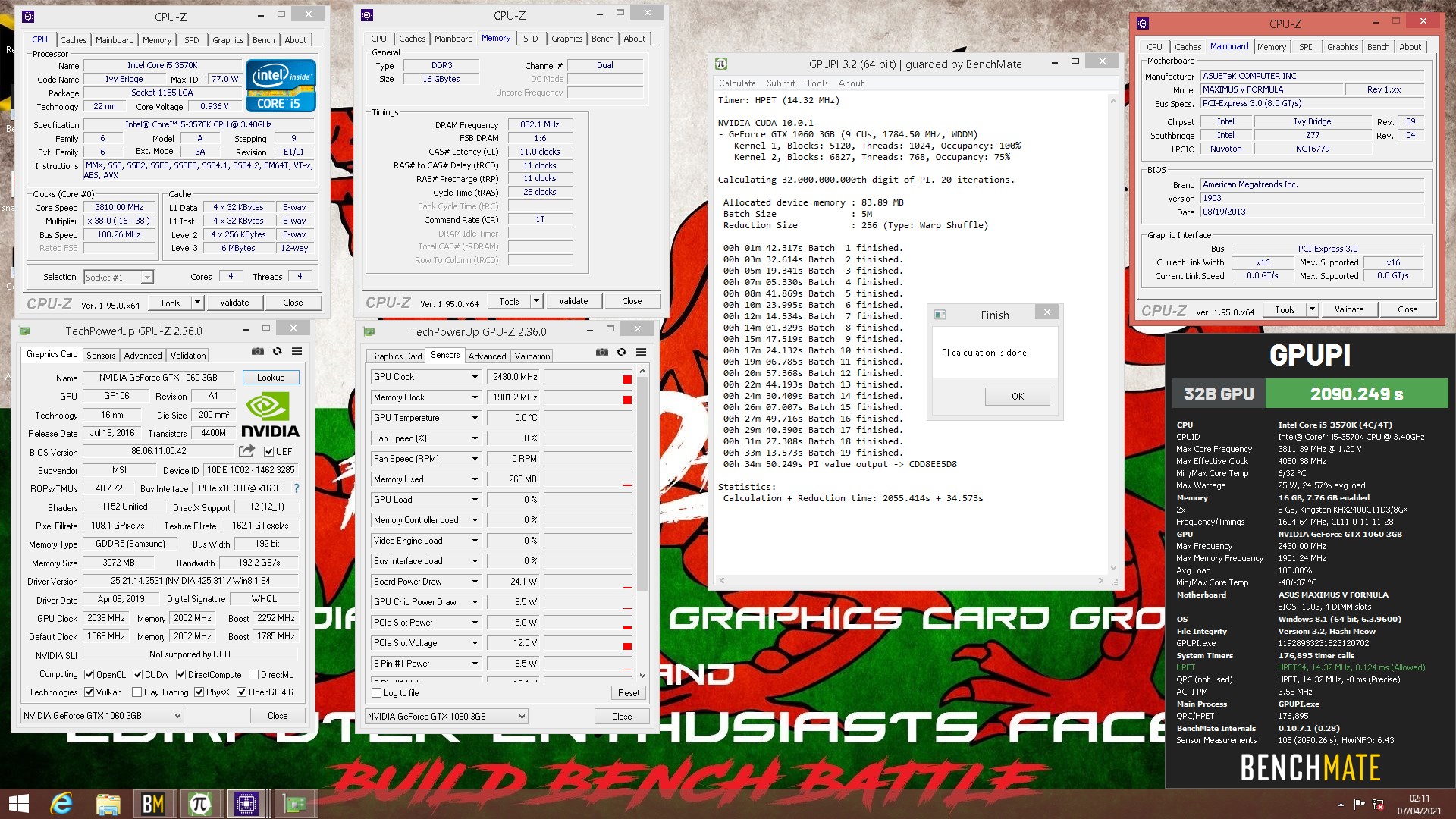The image size is (1456, 819).
Task: Click the network tray icon
Action: tap(1378, 805)
